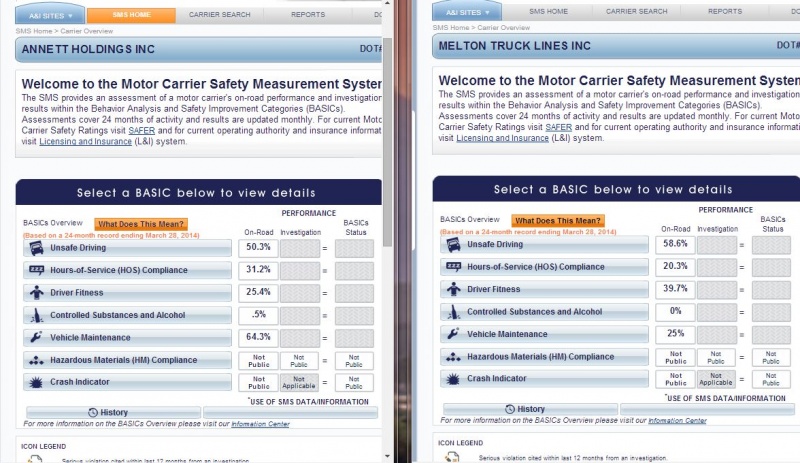The image size is (800, 463).
Task: Click the HOS Compliance logbook icon in Annett window
Action: (36, 270)
